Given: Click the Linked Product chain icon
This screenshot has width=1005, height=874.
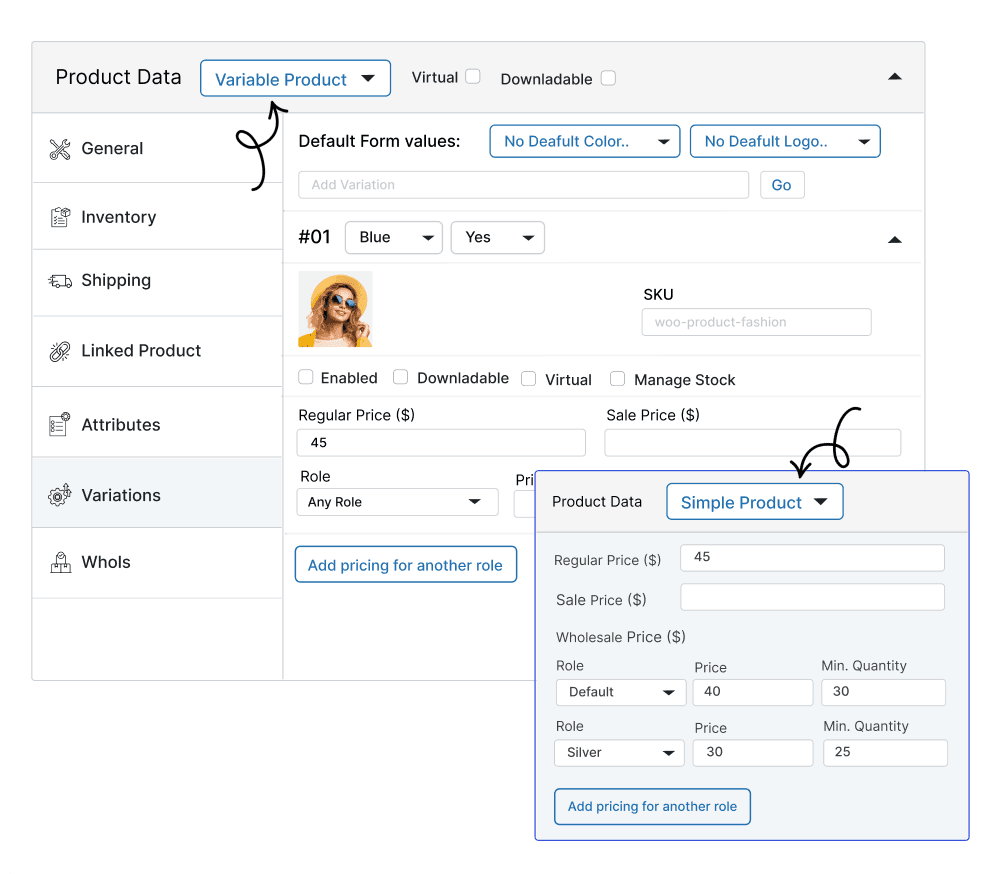Looking at the screenshot, I should click(x=60, y=351).
